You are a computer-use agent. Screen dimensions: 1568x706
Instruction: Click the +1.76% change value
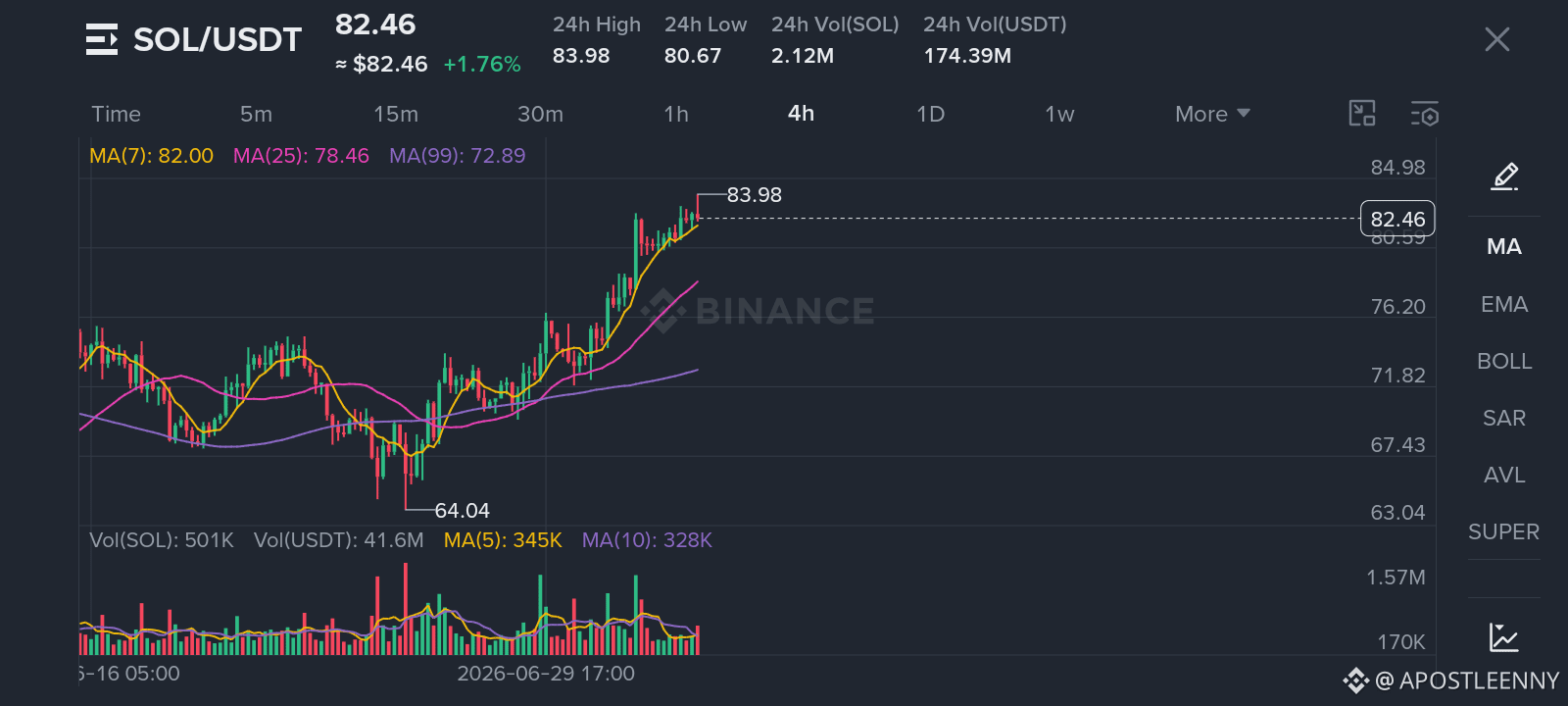[482, 64]
